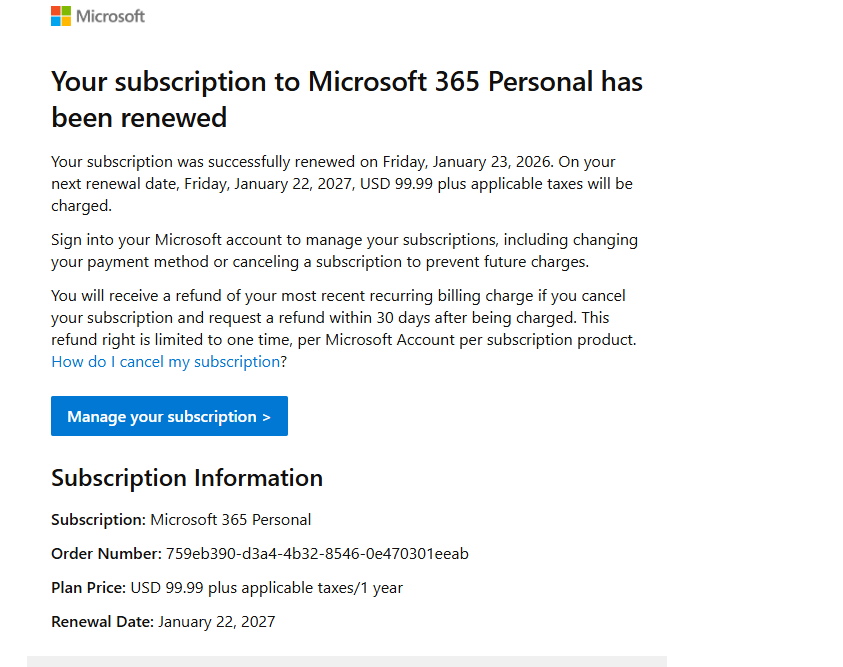The image size is (843, 667).
Task: Click the Microsoft wordmark beside the logo
Action: pyautogui.click(x=111, y=17)
